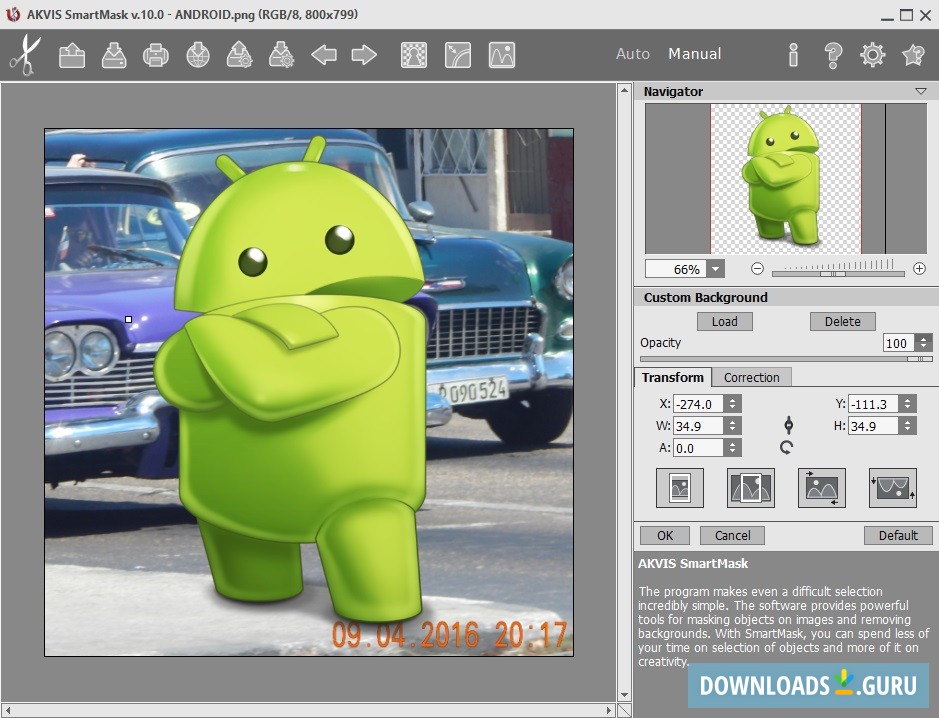
Task: Select the Transform tab
Action: tap(672, 377)
